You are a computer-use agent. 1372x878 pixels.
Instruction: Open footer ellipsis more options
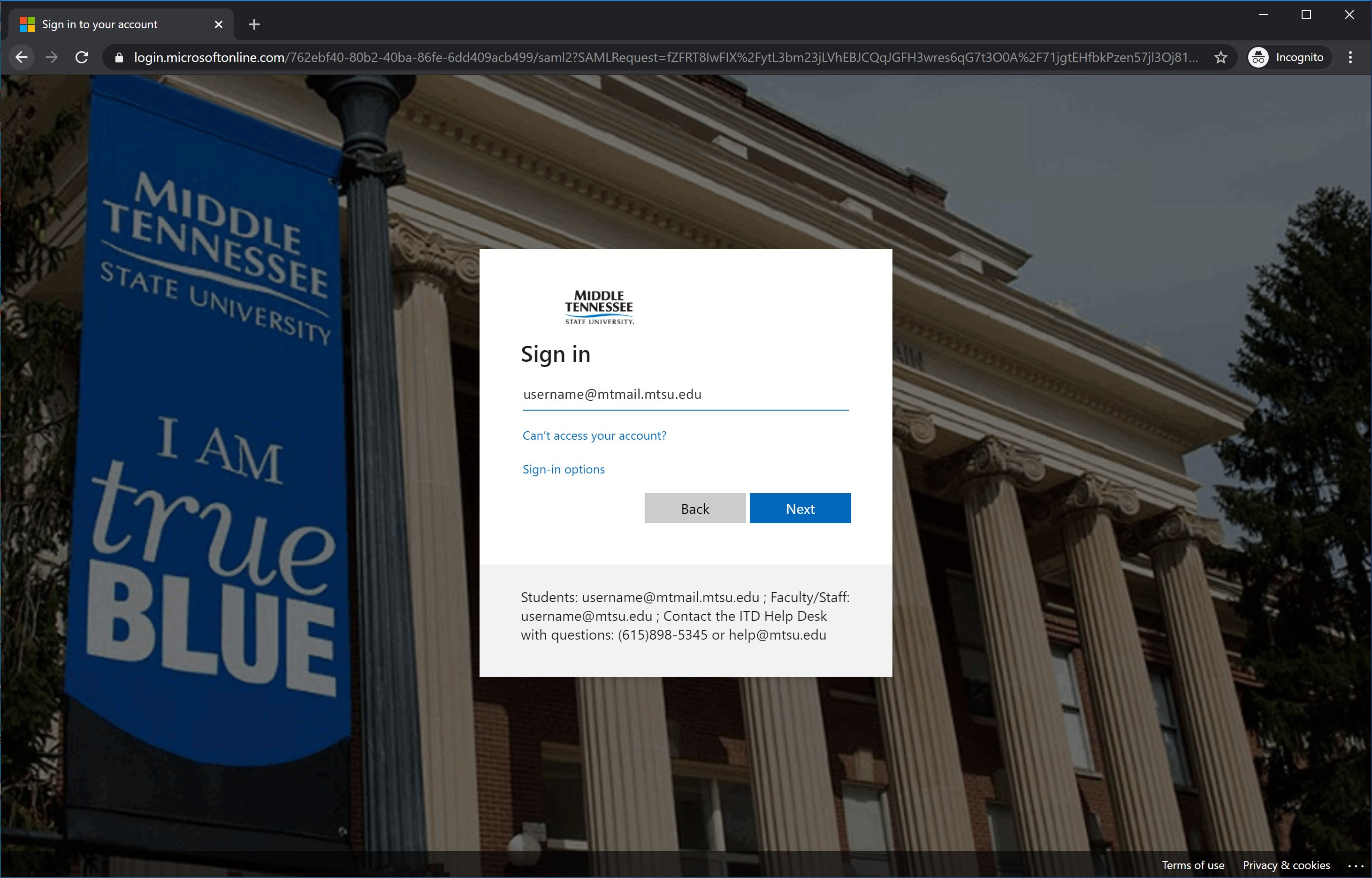click(x=1355, y=866)
